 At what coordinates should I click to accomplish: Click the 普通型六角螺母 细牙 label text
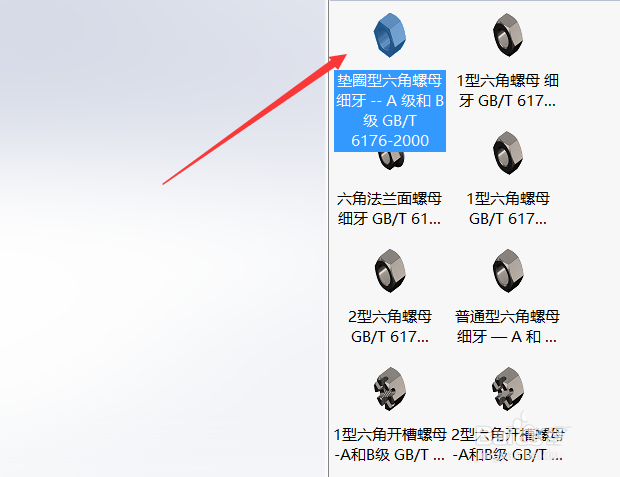tap(508, 326)
